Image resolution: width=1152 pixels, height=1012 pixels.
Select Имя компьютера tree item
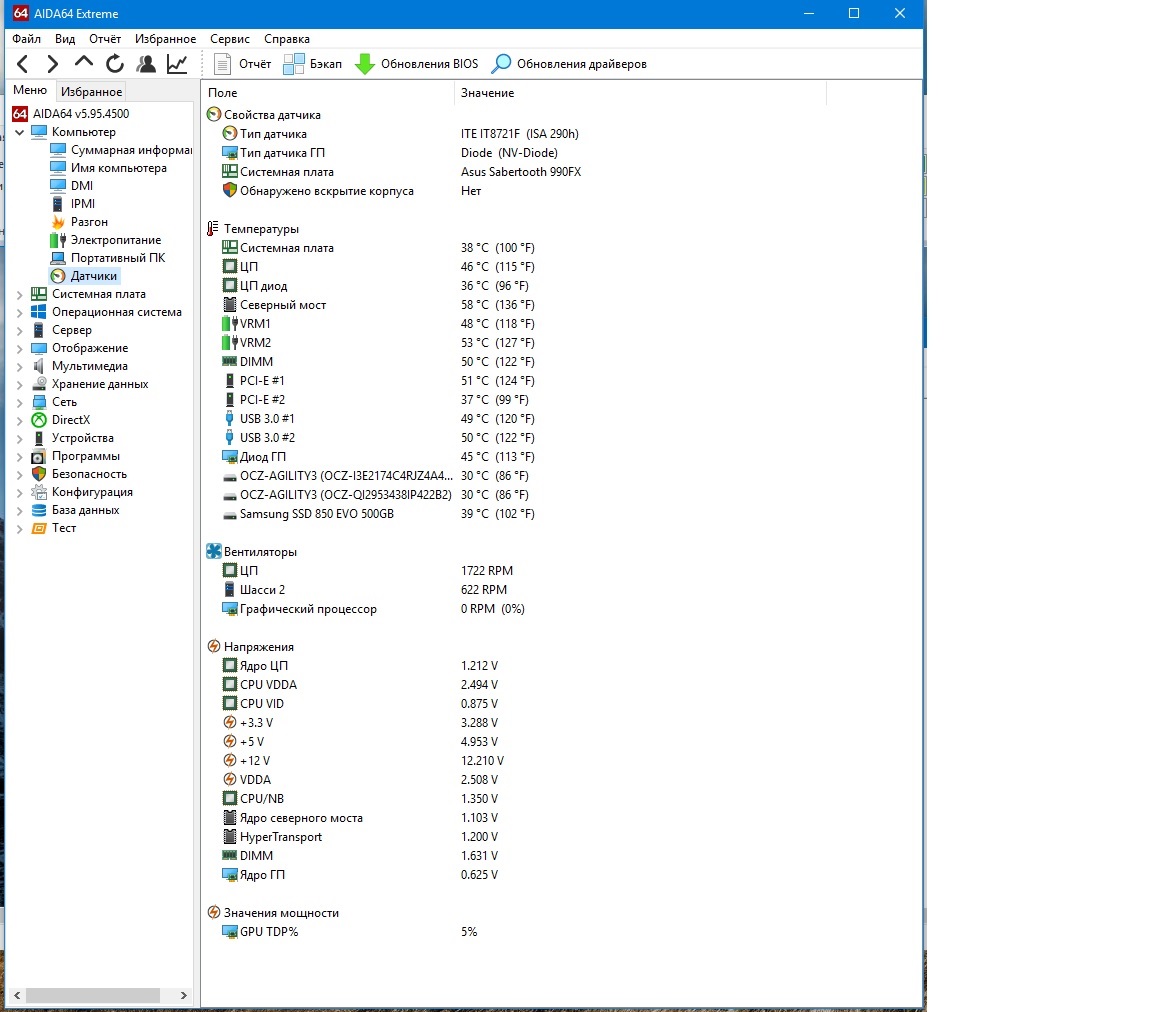pyautogui.click(x=108, y=168)
